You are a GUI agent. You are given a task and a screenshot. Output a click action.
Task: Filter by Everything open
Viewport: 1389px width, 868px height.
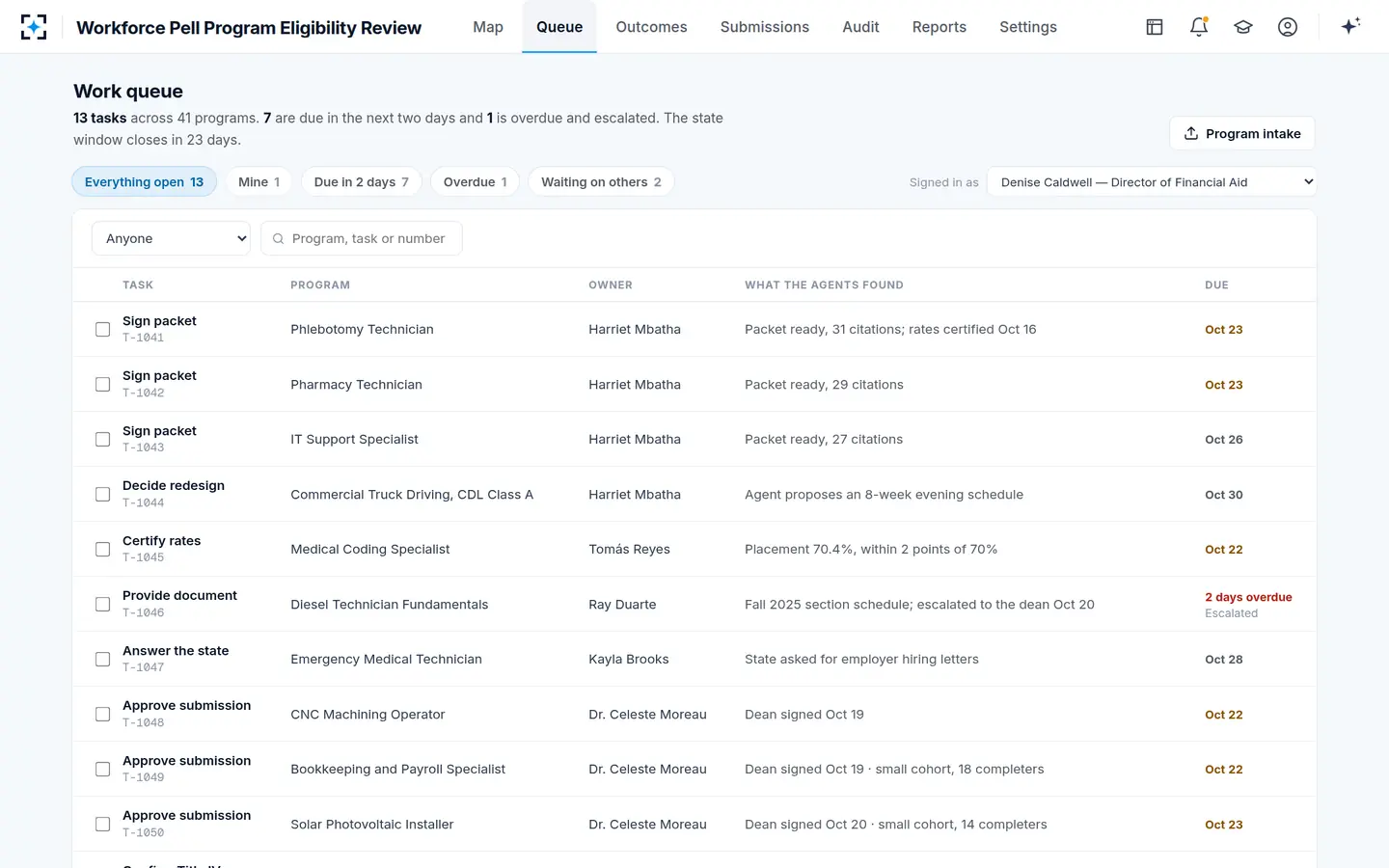pos(145,182)
